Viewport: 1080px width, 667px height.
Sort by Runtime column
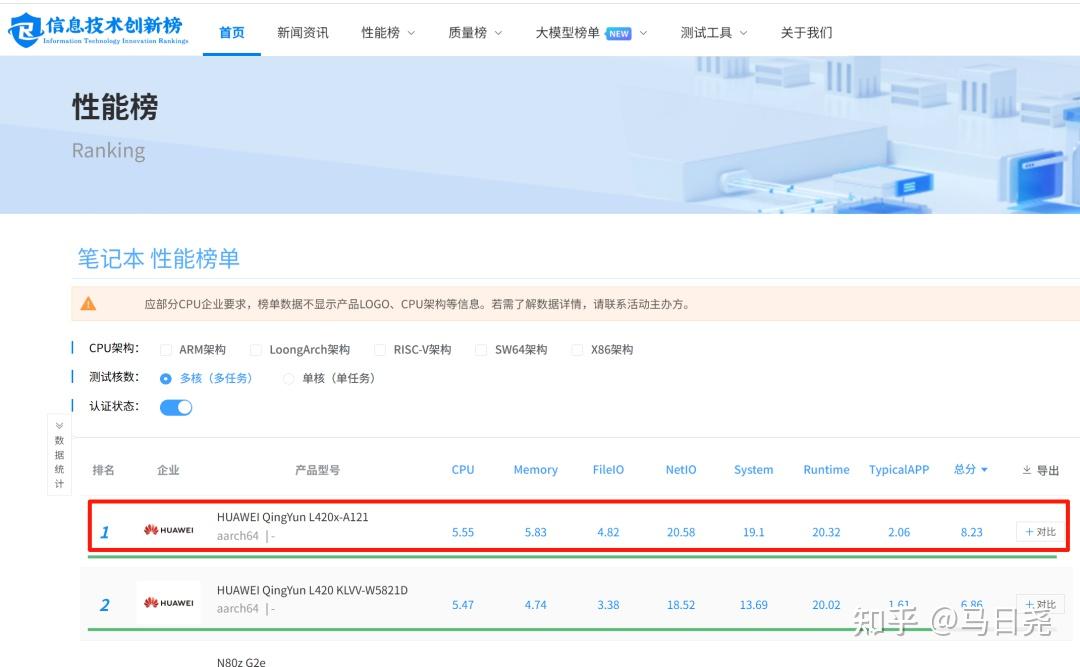826,469
